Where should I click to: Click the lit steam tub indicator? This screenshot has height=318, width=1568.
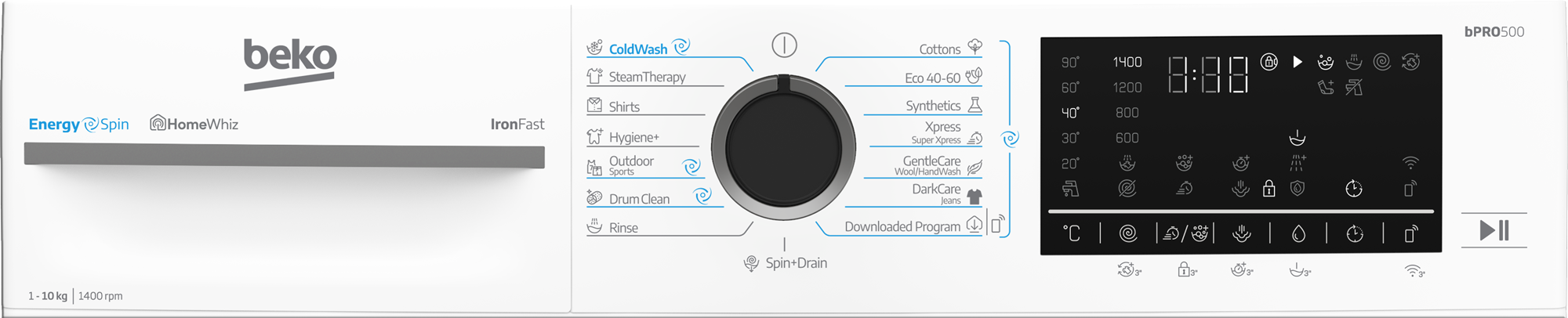[1298, 138]
